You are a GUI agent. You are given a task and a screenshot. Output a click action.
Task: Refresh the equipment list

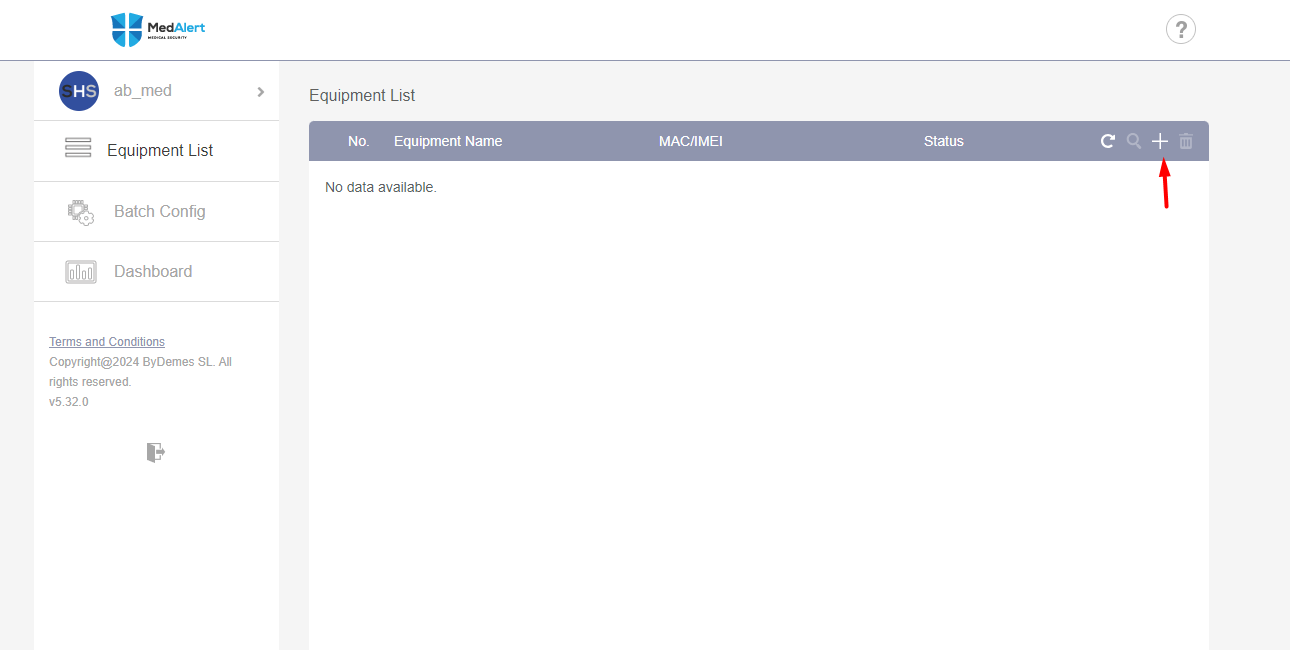click(x=1108, y=141)
